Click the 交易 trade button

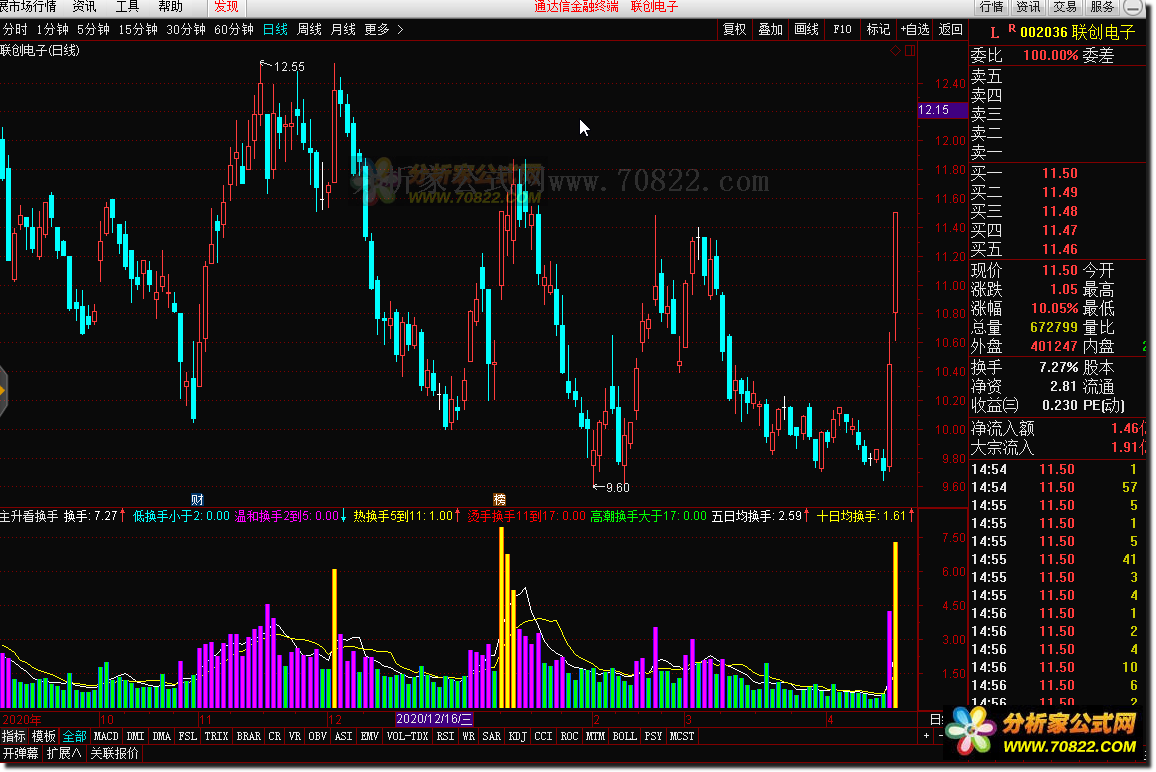pyautogui.click(x=1065, y=7)
